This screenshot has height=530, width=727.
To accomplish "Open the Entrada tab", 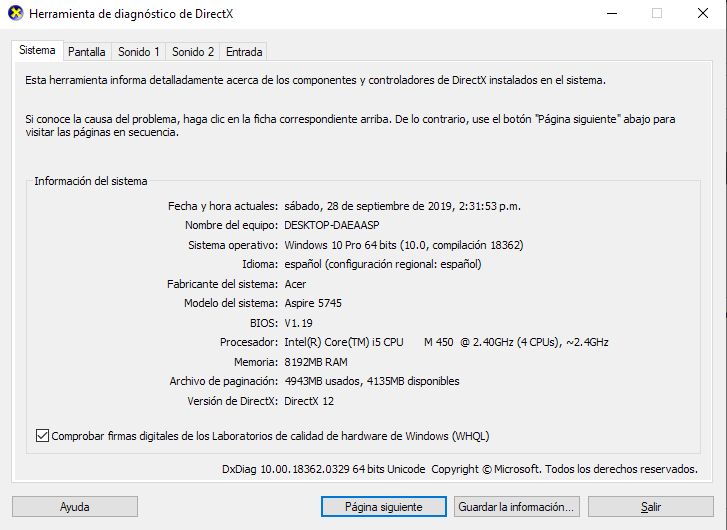I will pos(244,51).
